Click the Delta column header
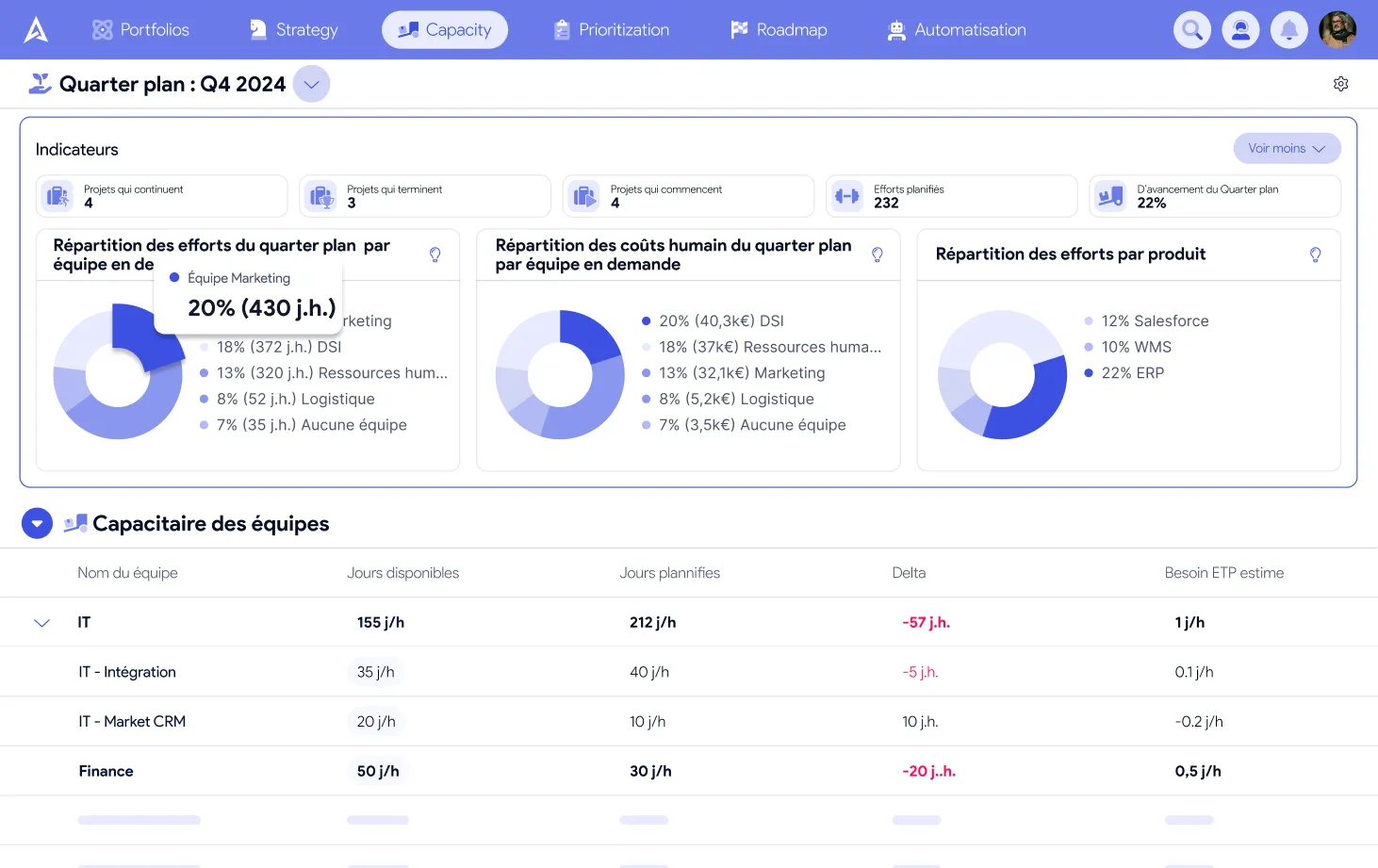Image resolution: width=1378 pixels, height=868 pixels. pyautogui.click(x=910, y=573)
